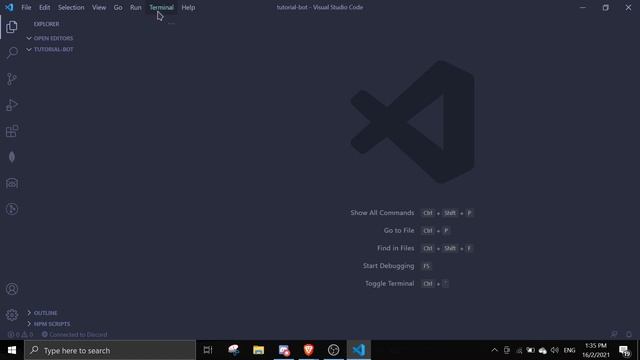Click the Start Debugging hint
Screen dimensions: 640x360
(388, 266)
